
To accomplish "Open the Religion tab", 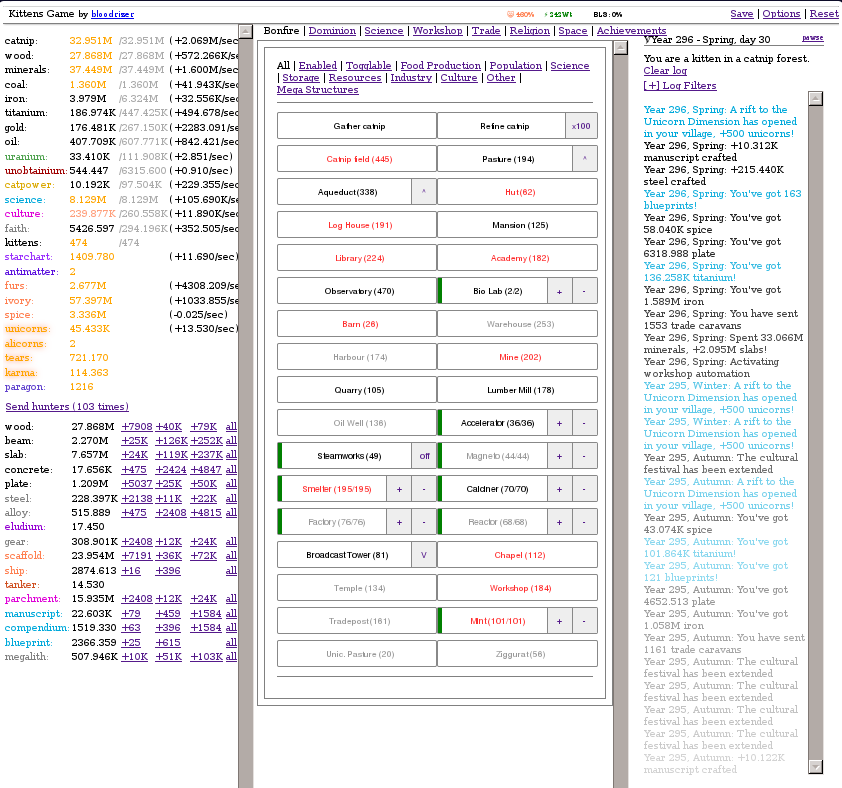I will (529, 31).
